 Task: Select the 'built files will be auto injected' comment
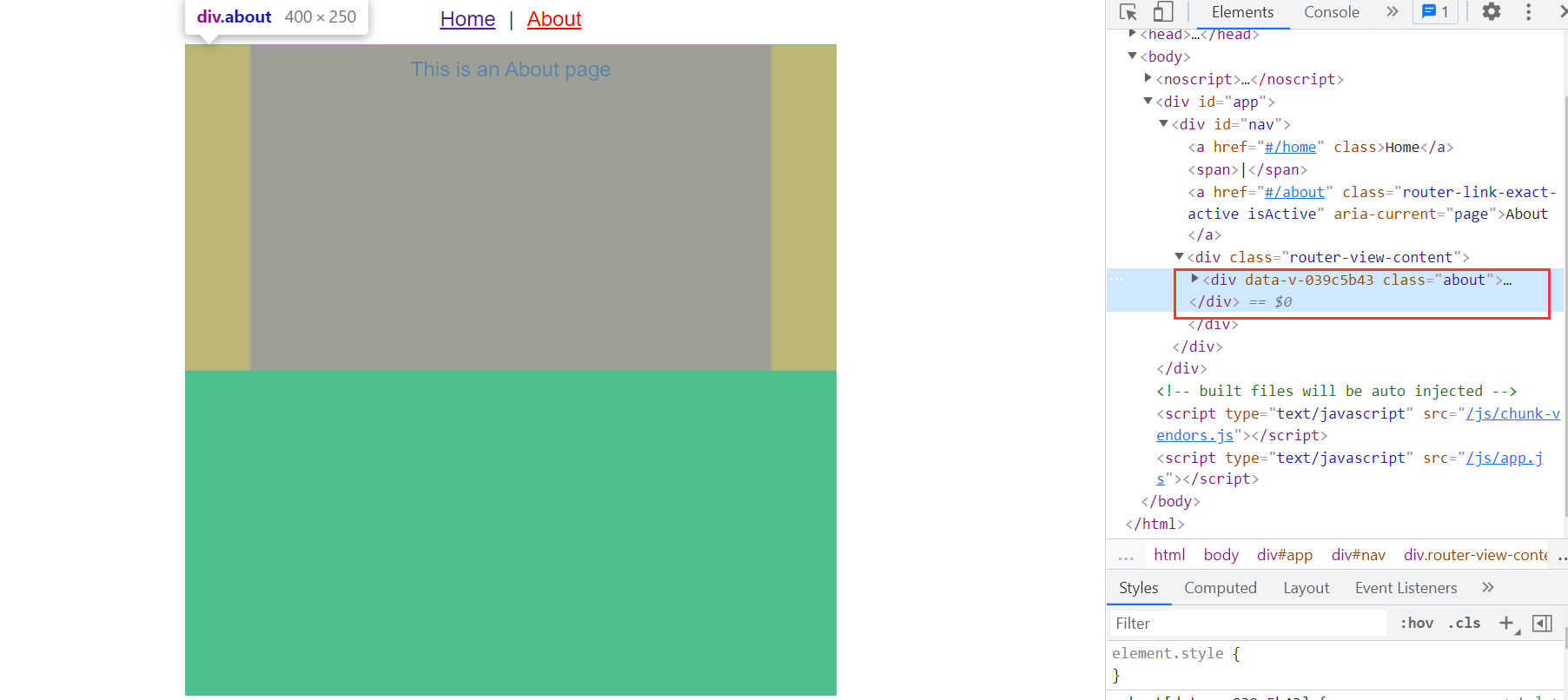point(1336,391)
